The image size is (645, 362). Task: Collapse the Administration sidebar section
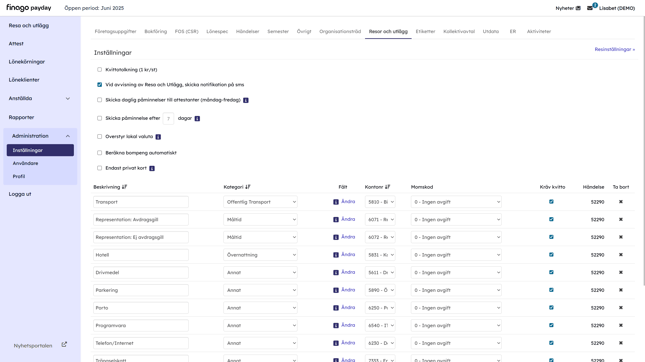coord(68,136)
